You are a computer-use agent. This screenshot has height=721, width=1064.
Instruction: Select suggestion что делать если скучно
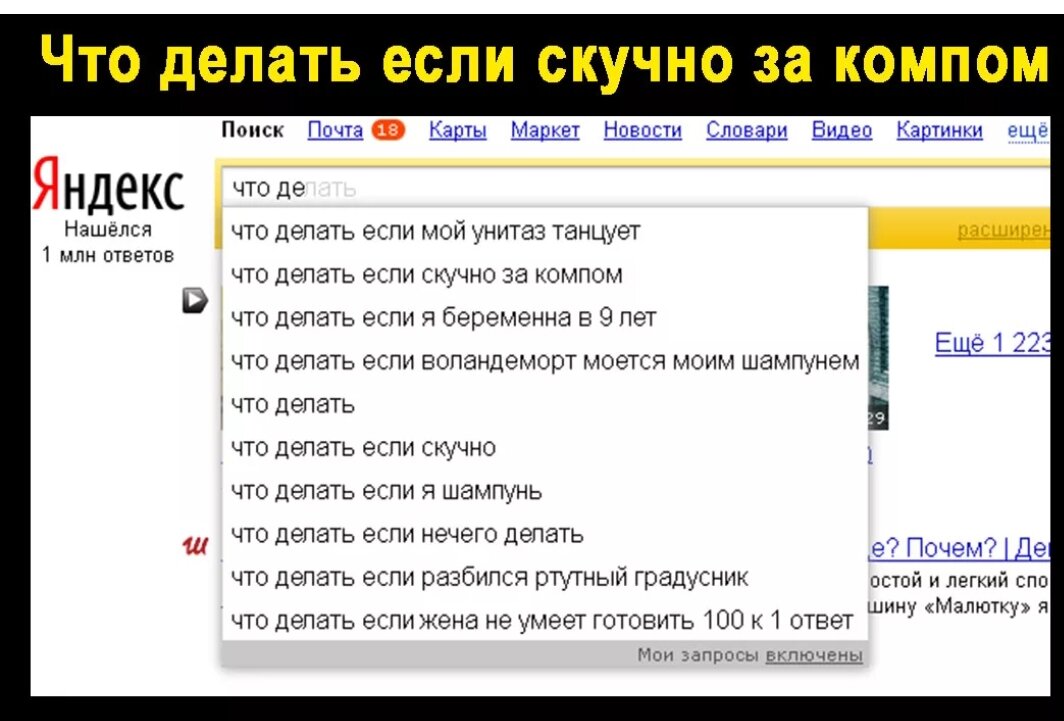pyautogui.click(x=545, y=448)
